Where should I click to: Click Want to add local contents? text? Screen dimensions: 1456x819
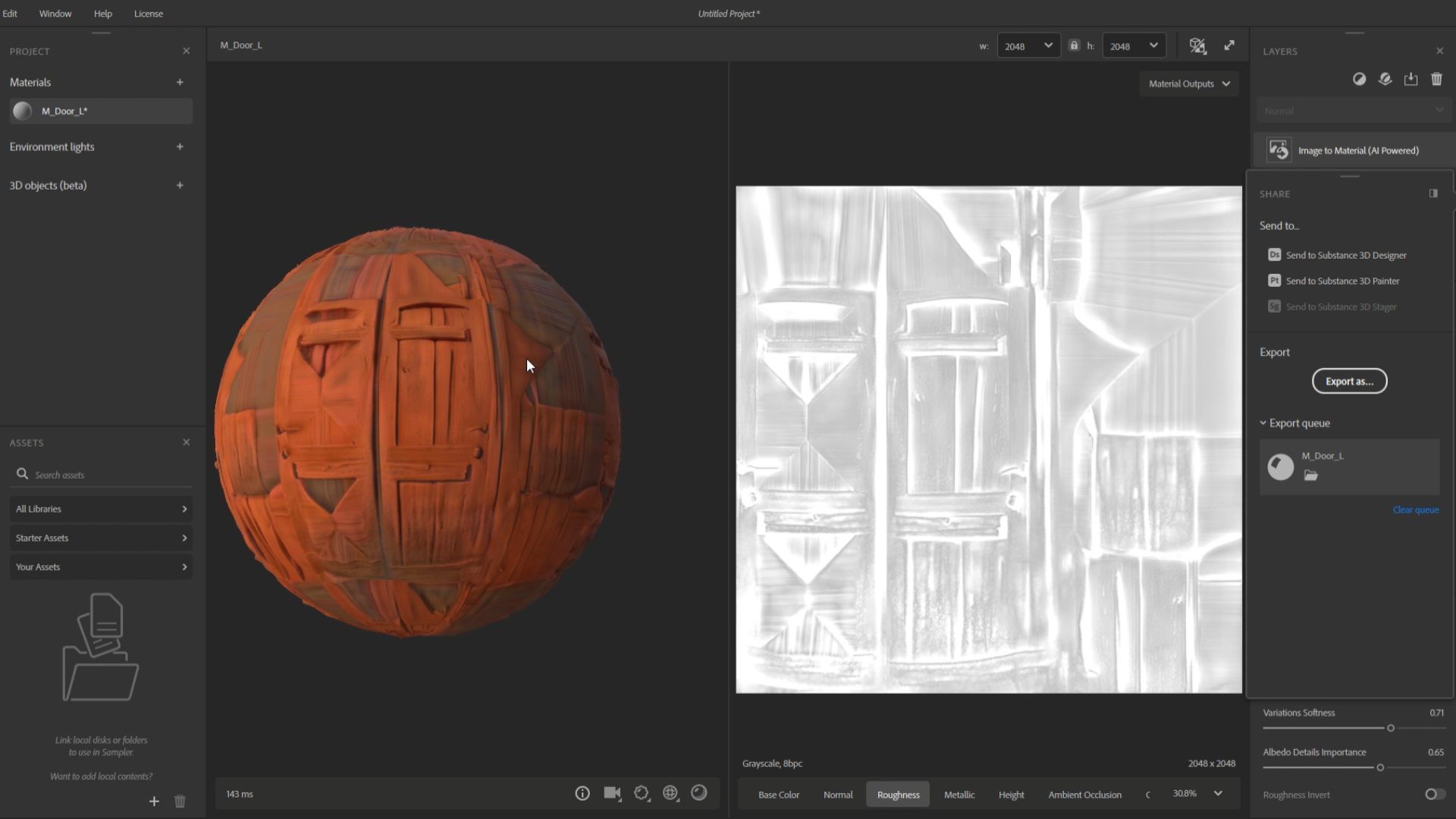101,776
